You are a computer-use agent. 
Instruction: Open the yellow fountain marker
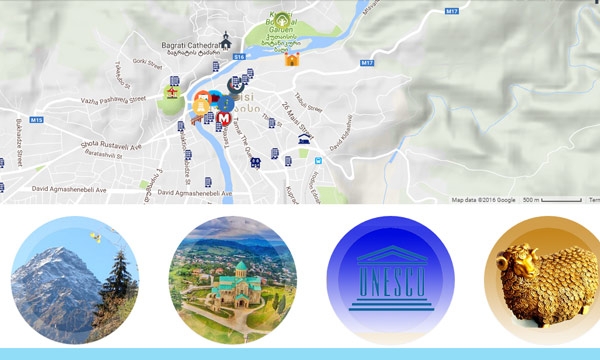201,106
